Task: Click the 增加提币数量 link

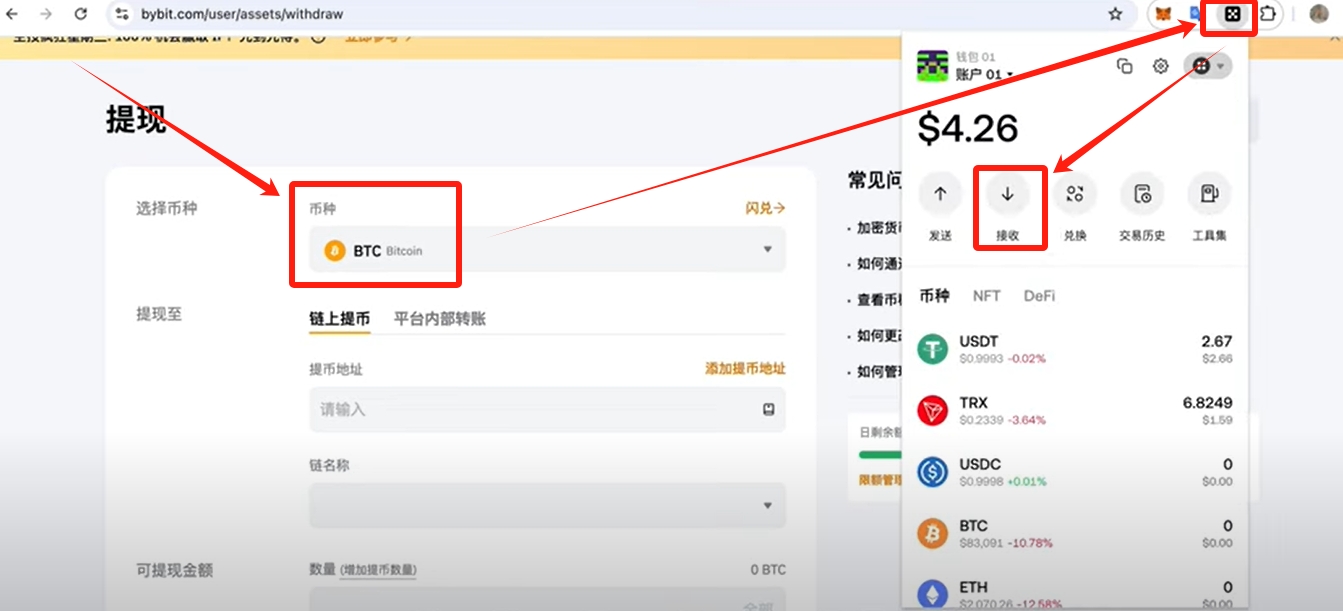Action: [x=378, y=570]
